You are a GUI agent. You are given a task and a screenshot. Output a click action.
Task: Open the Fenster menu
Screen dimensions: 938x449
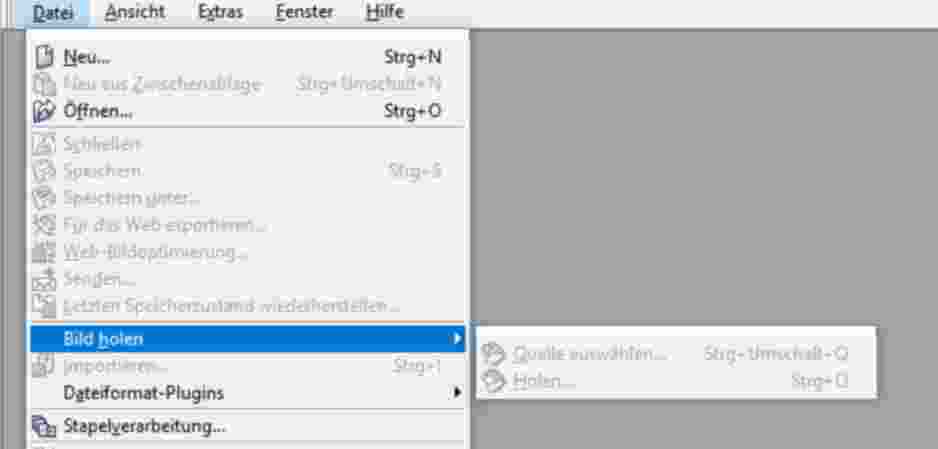(305, 12)
